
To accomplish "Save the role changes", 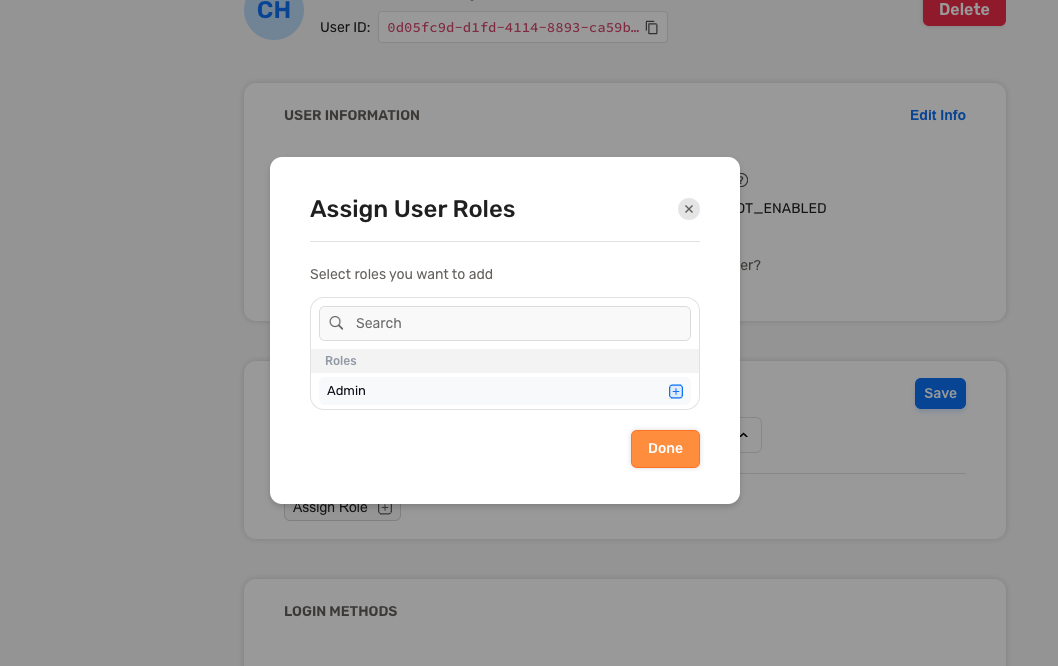I will [x=939, y=393].
